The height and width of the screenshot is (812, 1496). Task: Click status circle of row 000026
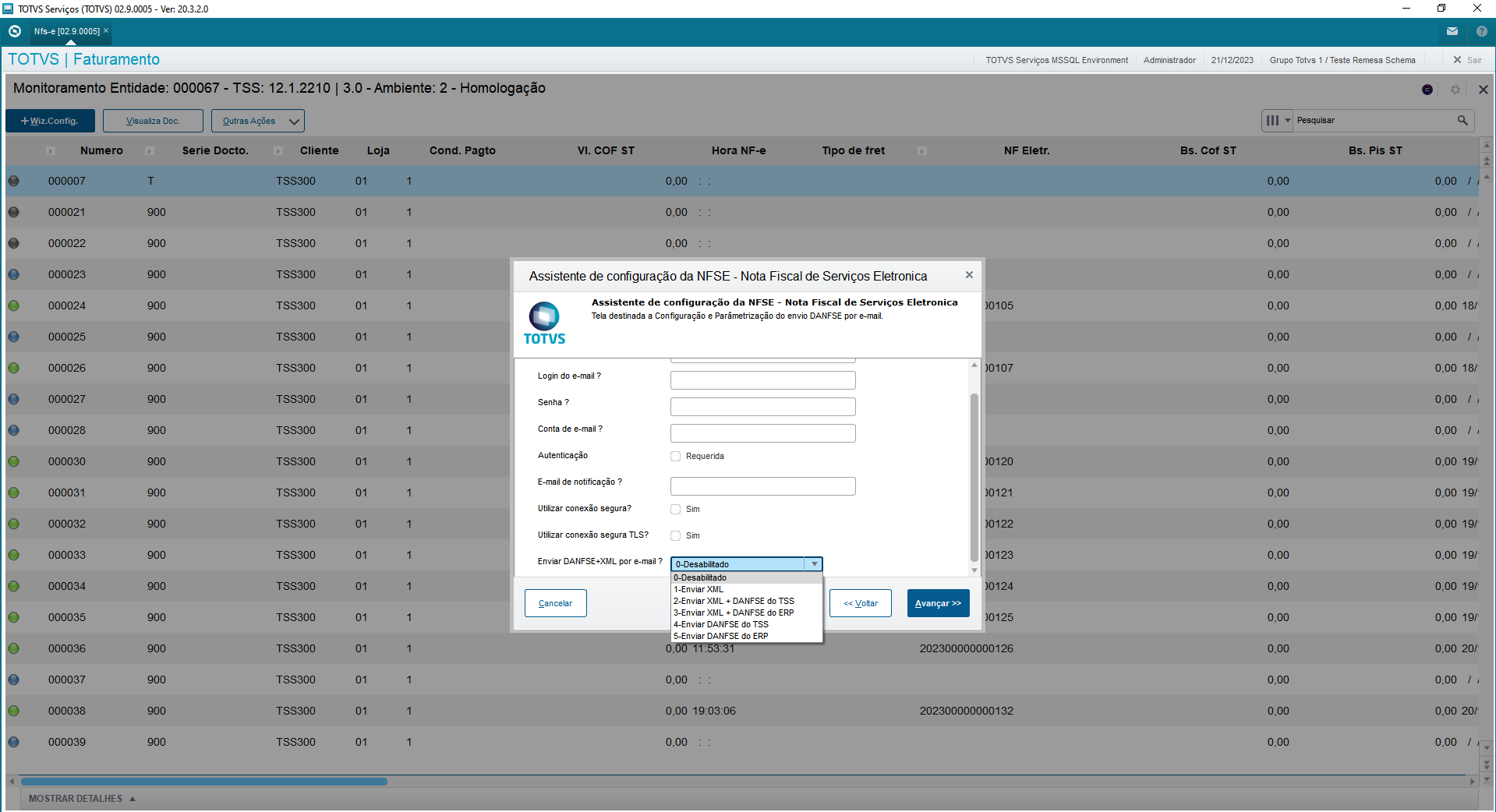13,368
